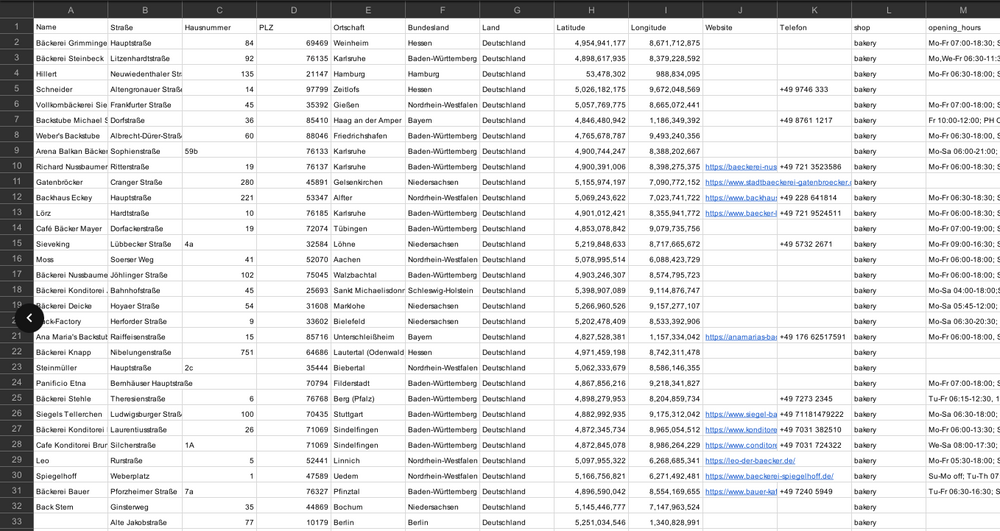Open stadtbaeckerei-gatenbroecker link
The height and width of the screenshot is (531, 1000).
[x=778, y=182]
